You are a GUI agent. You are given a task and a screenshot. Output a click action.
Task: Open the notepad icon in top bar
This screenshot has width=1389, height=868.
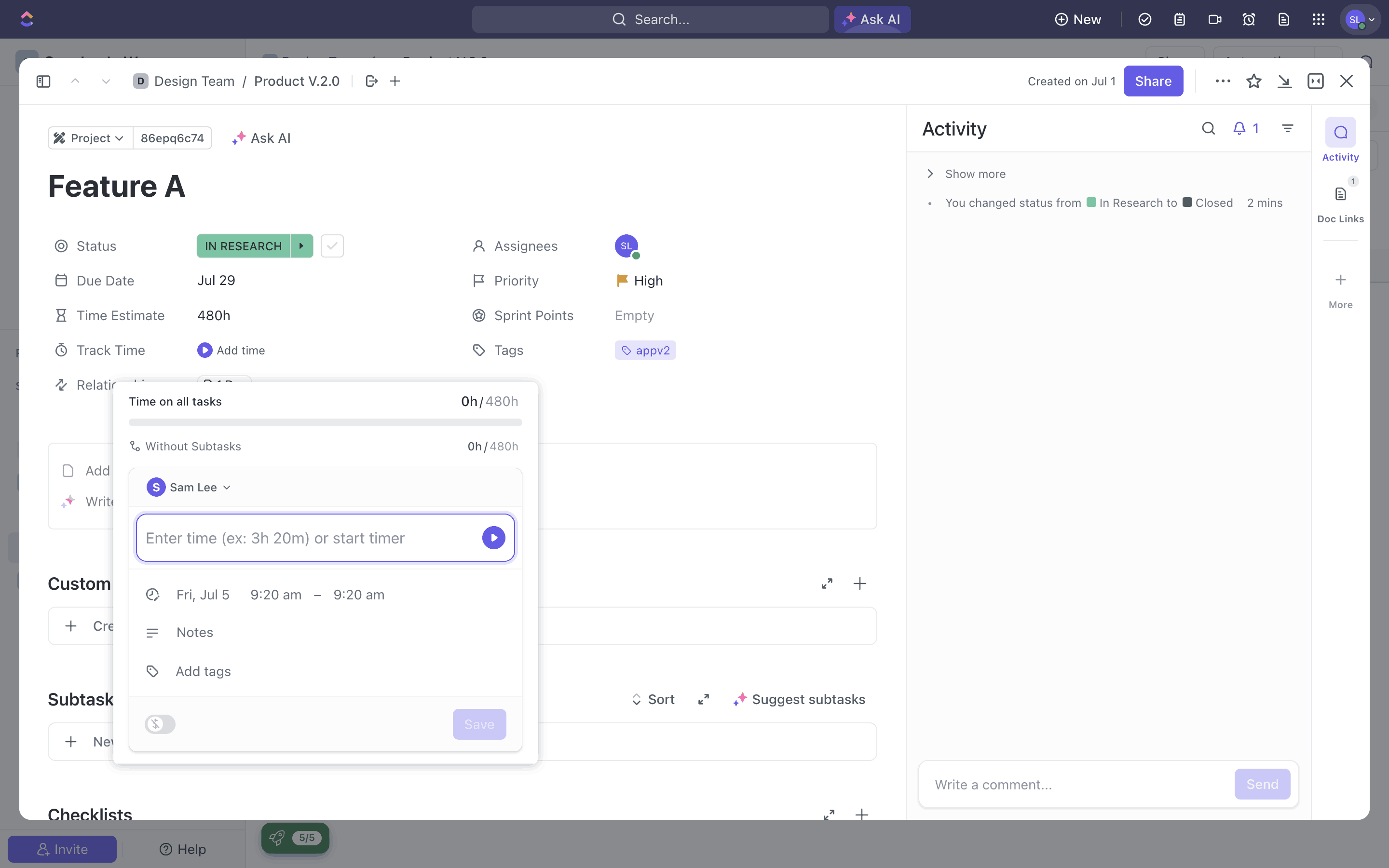click(x=1179, y=19)
